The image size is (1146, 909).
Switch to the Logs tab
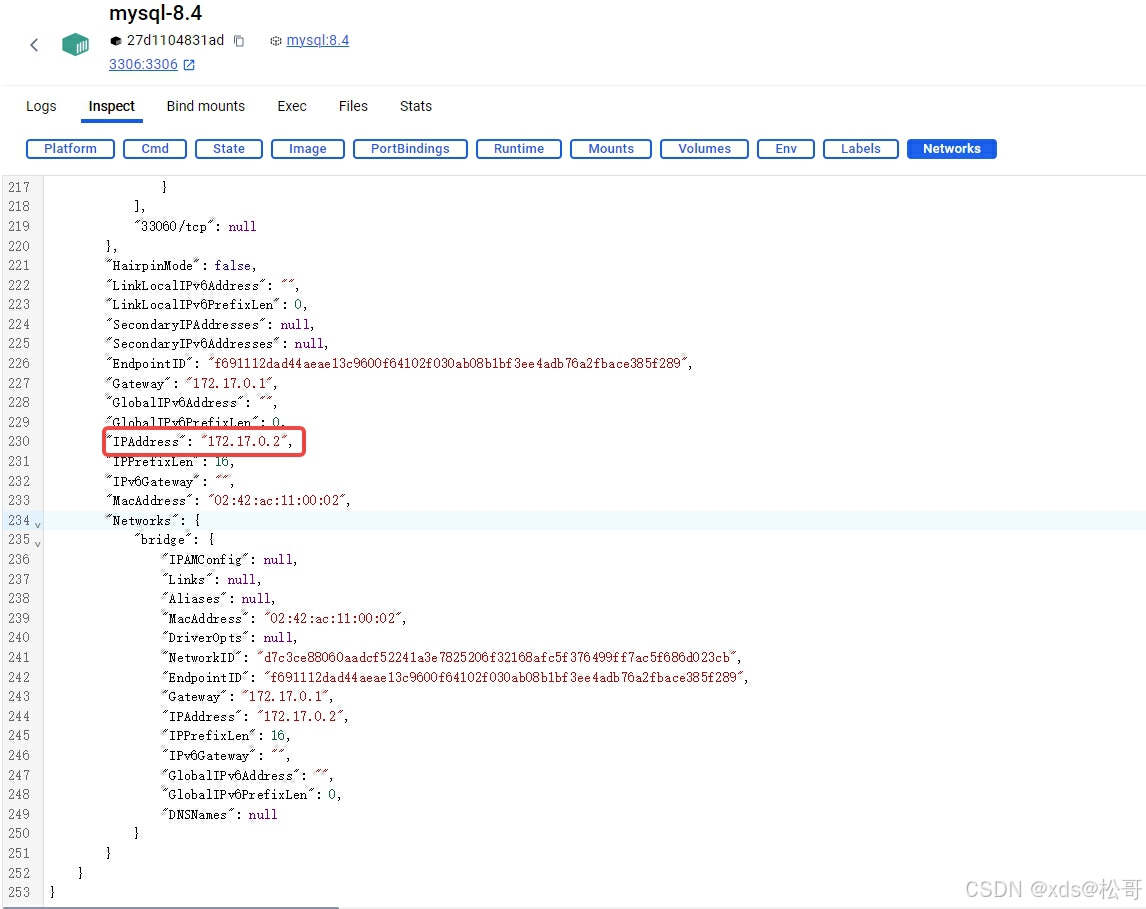41,106
